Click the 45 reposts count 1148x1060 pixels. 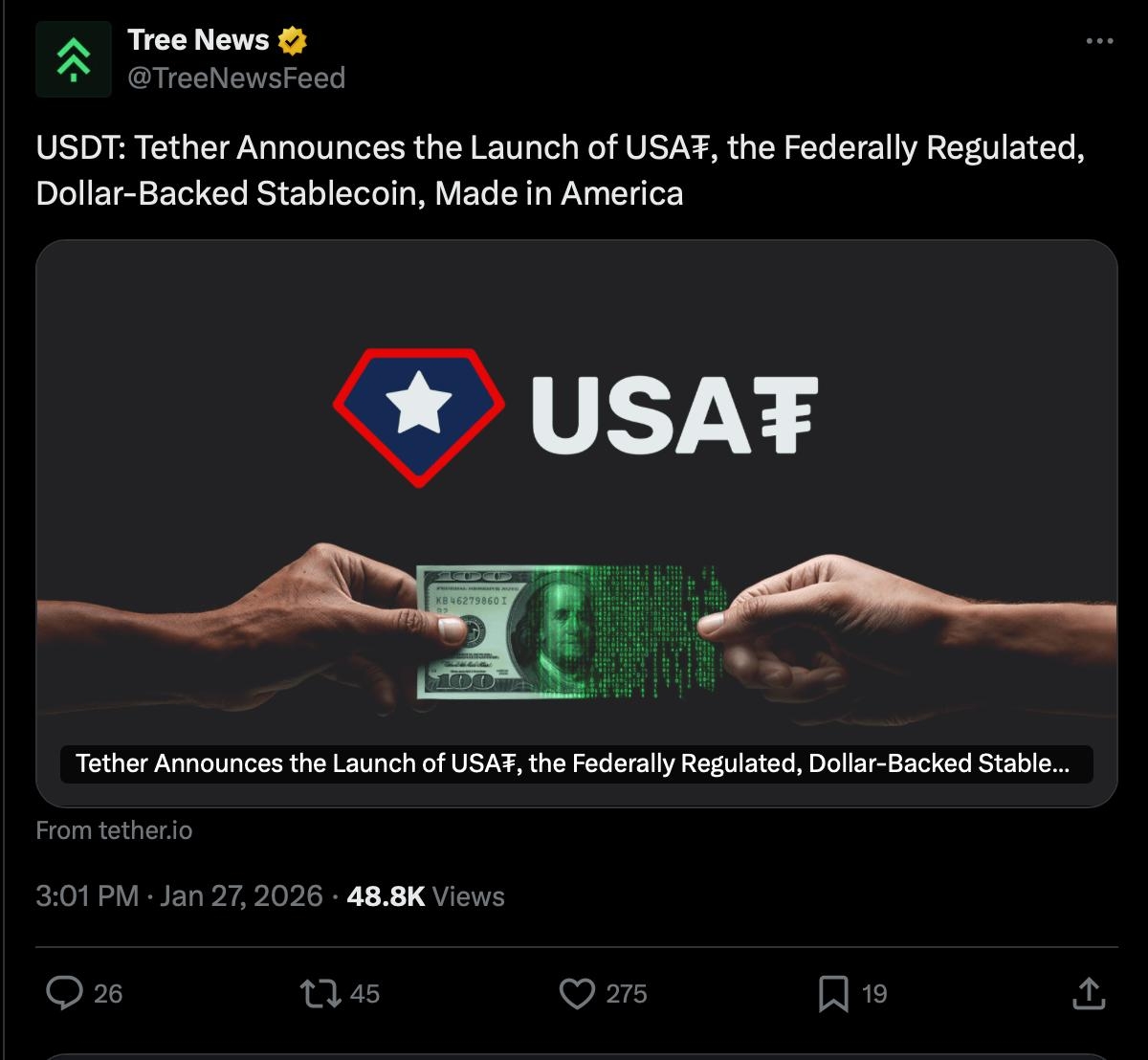coord(364,994)
